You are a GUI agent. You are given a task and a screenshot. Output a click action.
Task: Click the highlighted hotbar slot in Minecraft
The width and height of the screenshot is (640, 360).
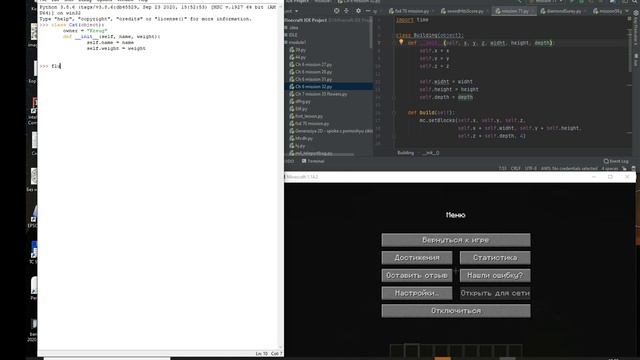click(x=411, y=351)
